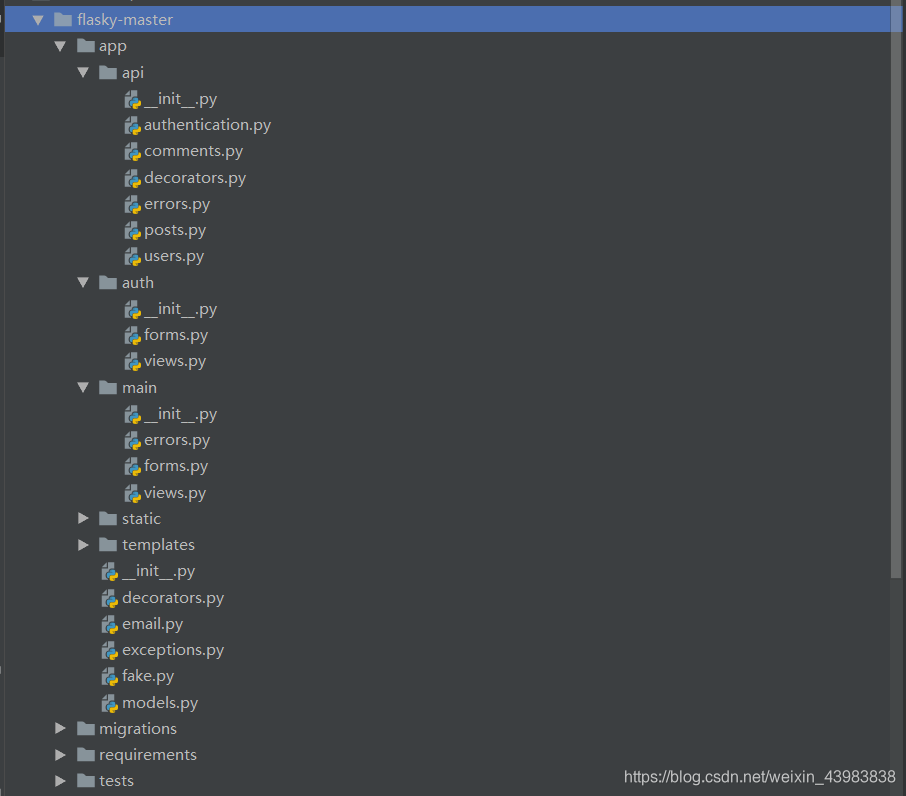Open errors.py inside main folder
The width and height of the screenshot is (906, 796).
(x=177, y=440)
